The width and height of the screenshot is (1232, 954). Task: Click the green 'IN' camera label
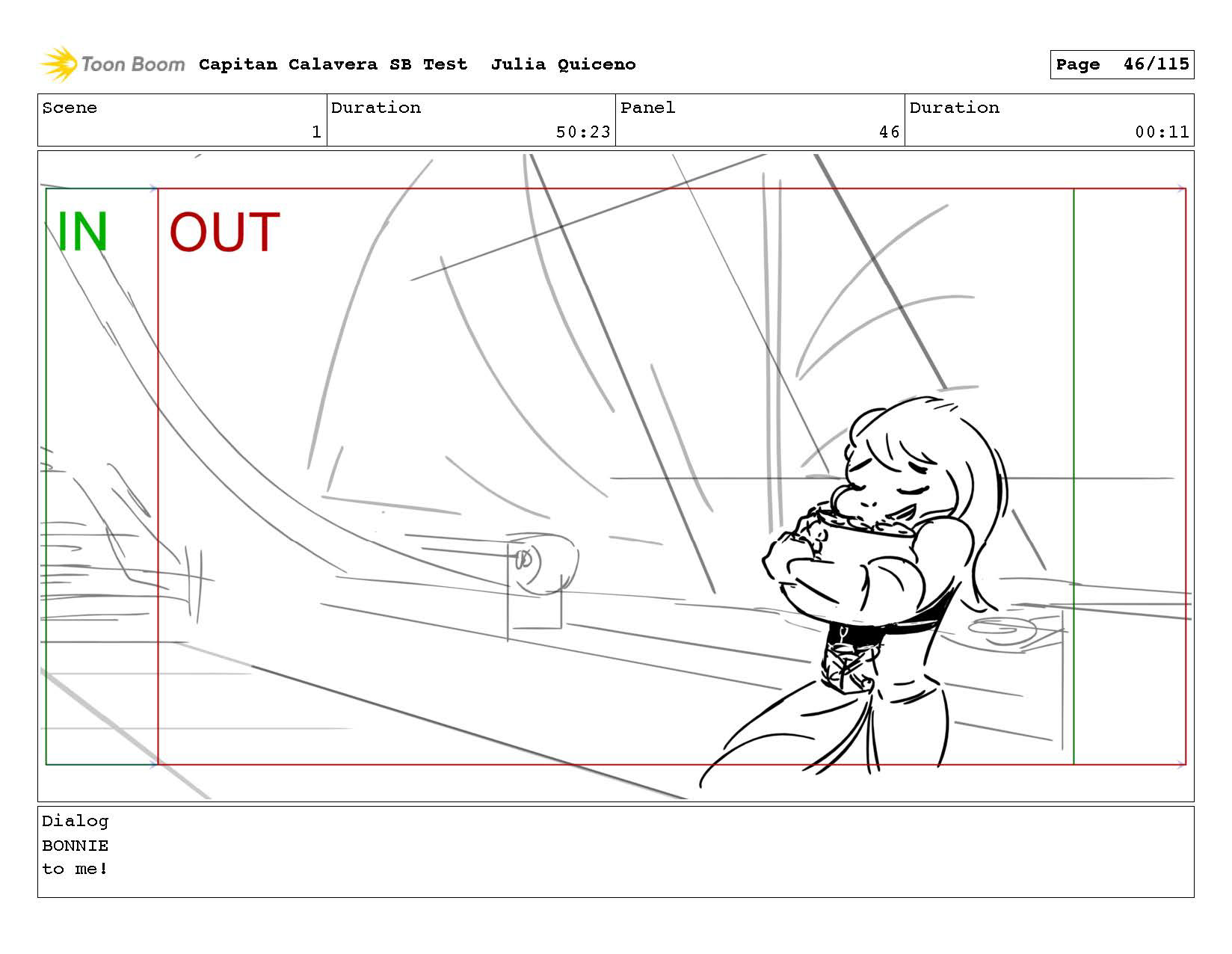(x=82, y=232)
